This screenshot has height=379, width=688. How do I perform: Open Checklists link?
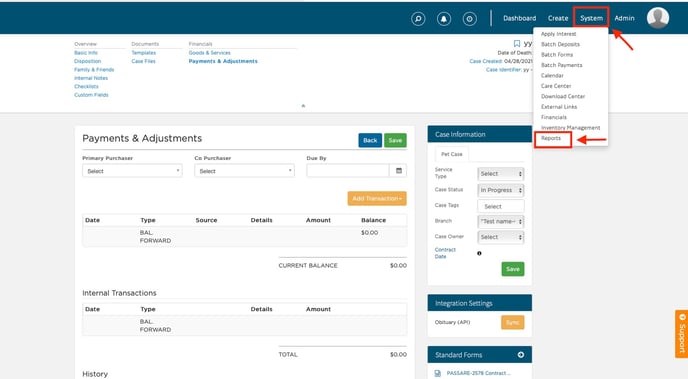86,86
